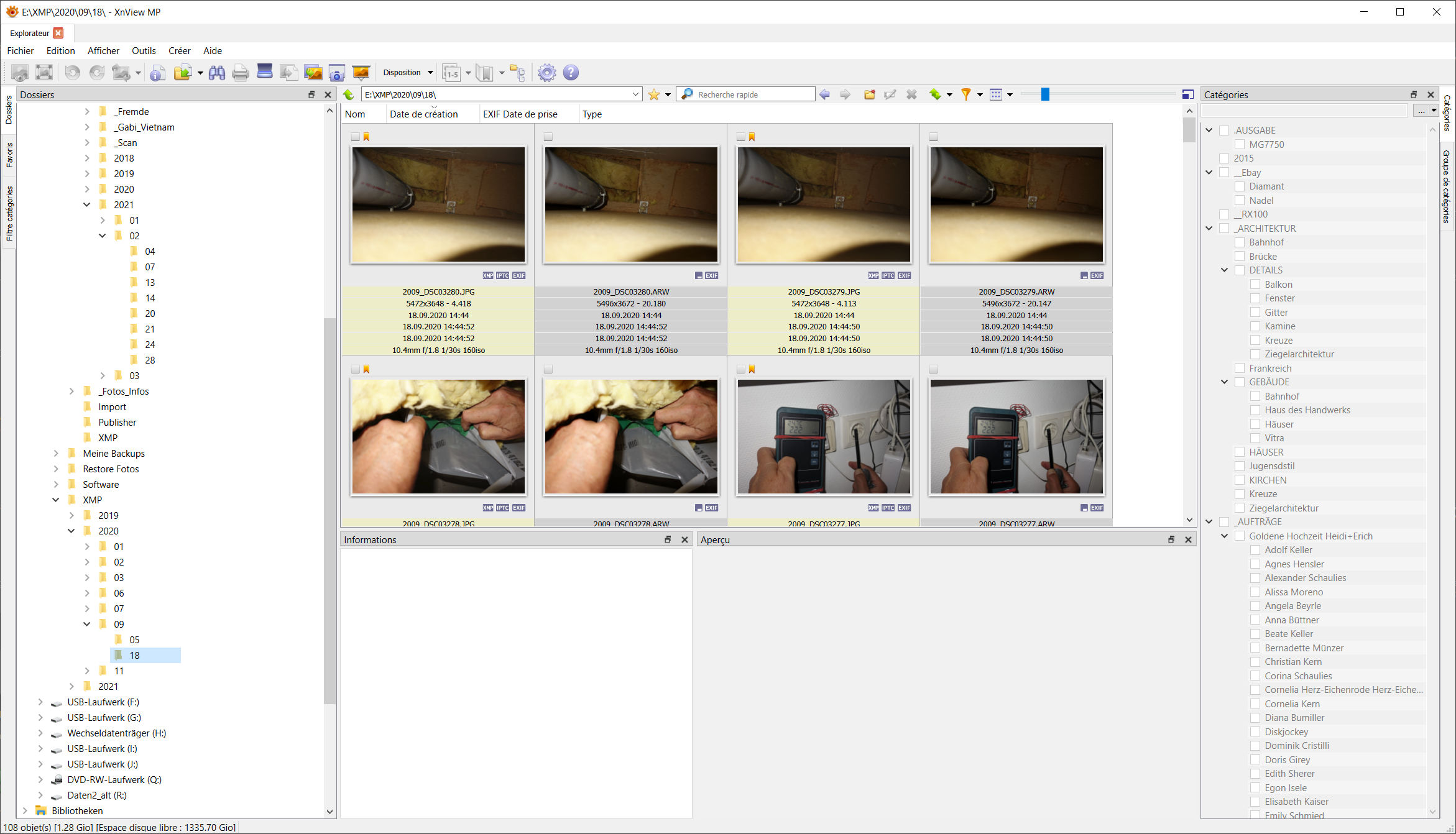
Task: Enable the Adolf Keller category checkbox
Action: (1255, 550)
